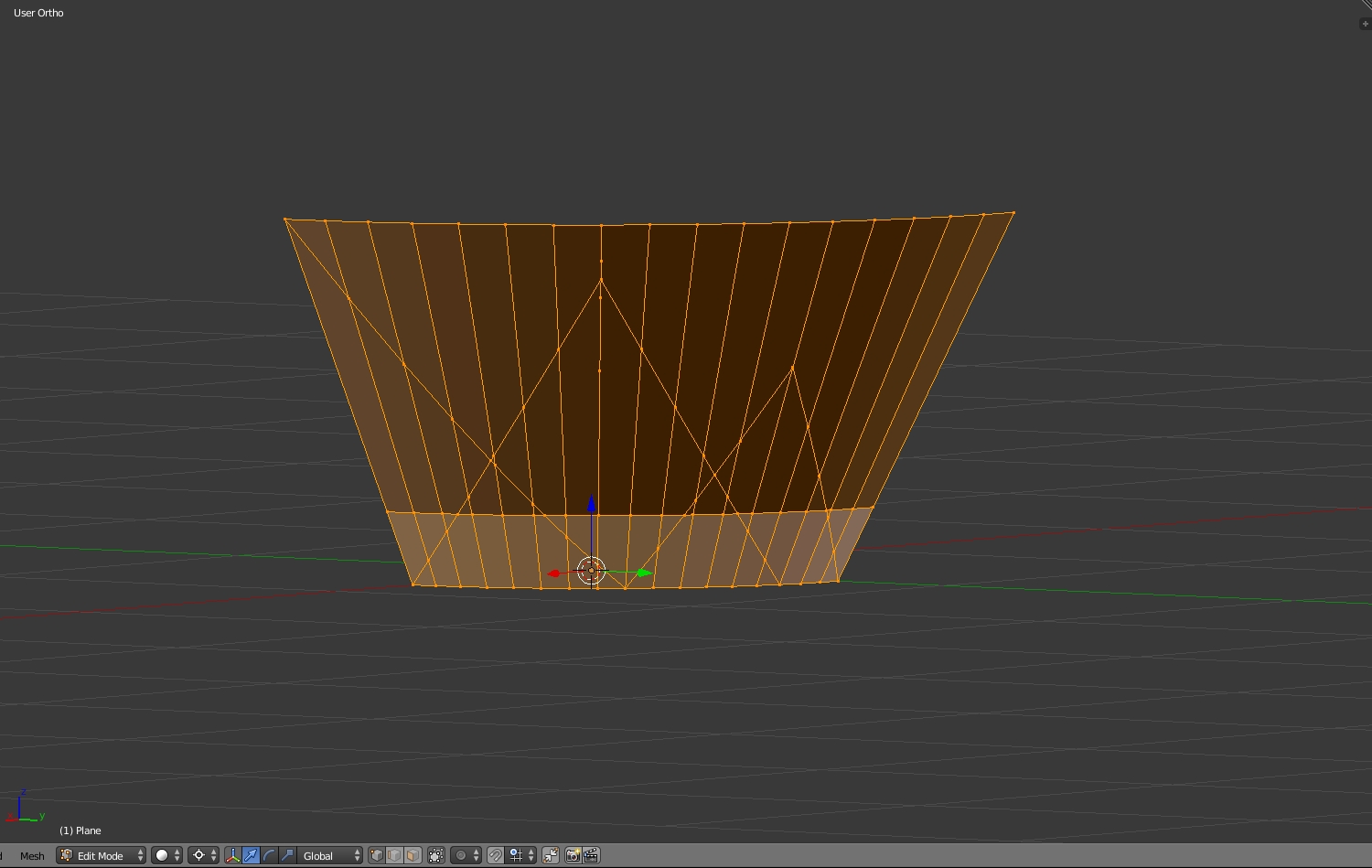Click the 'User Ortho' view label

click(38, 13)
